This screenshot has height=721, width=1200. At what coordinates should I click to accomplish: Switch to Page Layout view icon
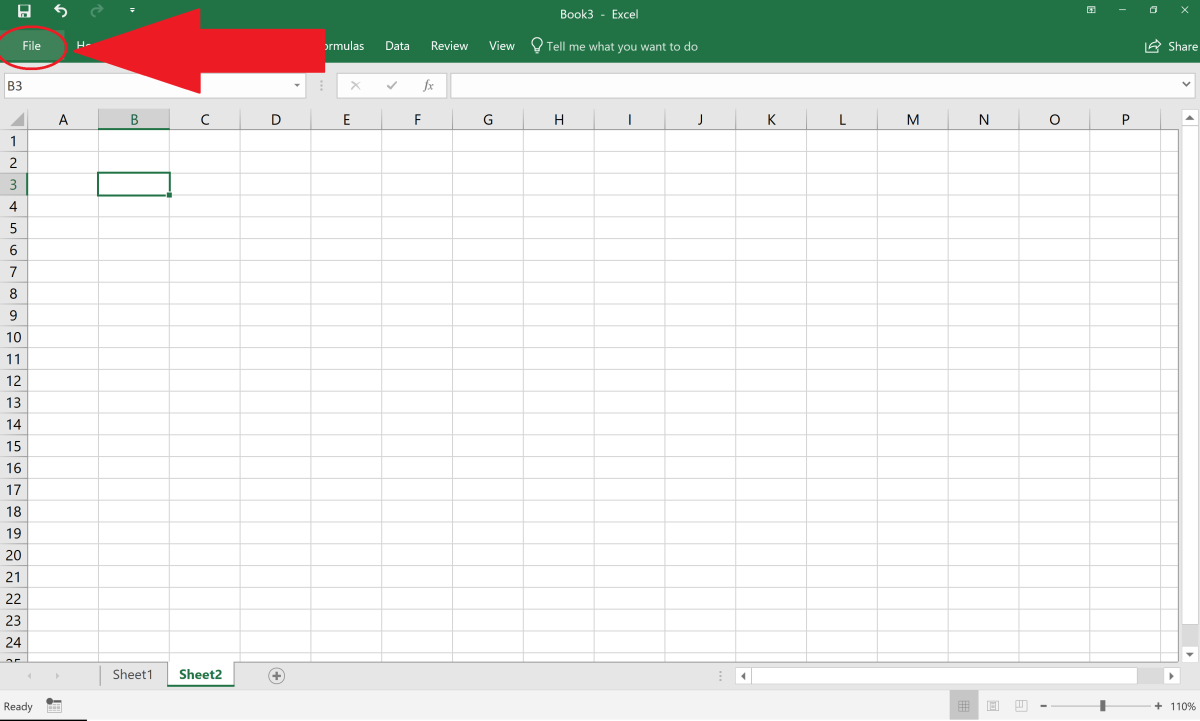pyautogui.click(x=992, y=705)
